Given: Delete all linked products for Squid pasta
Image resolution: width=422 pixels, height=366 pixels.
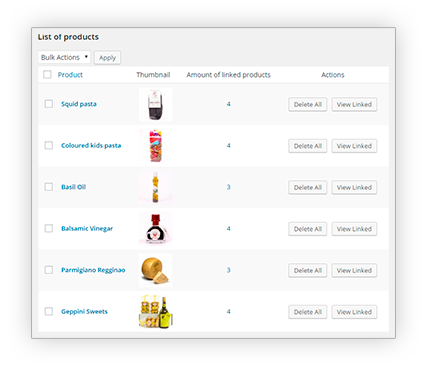Looking at the screenshot, I should pos(308,104).
